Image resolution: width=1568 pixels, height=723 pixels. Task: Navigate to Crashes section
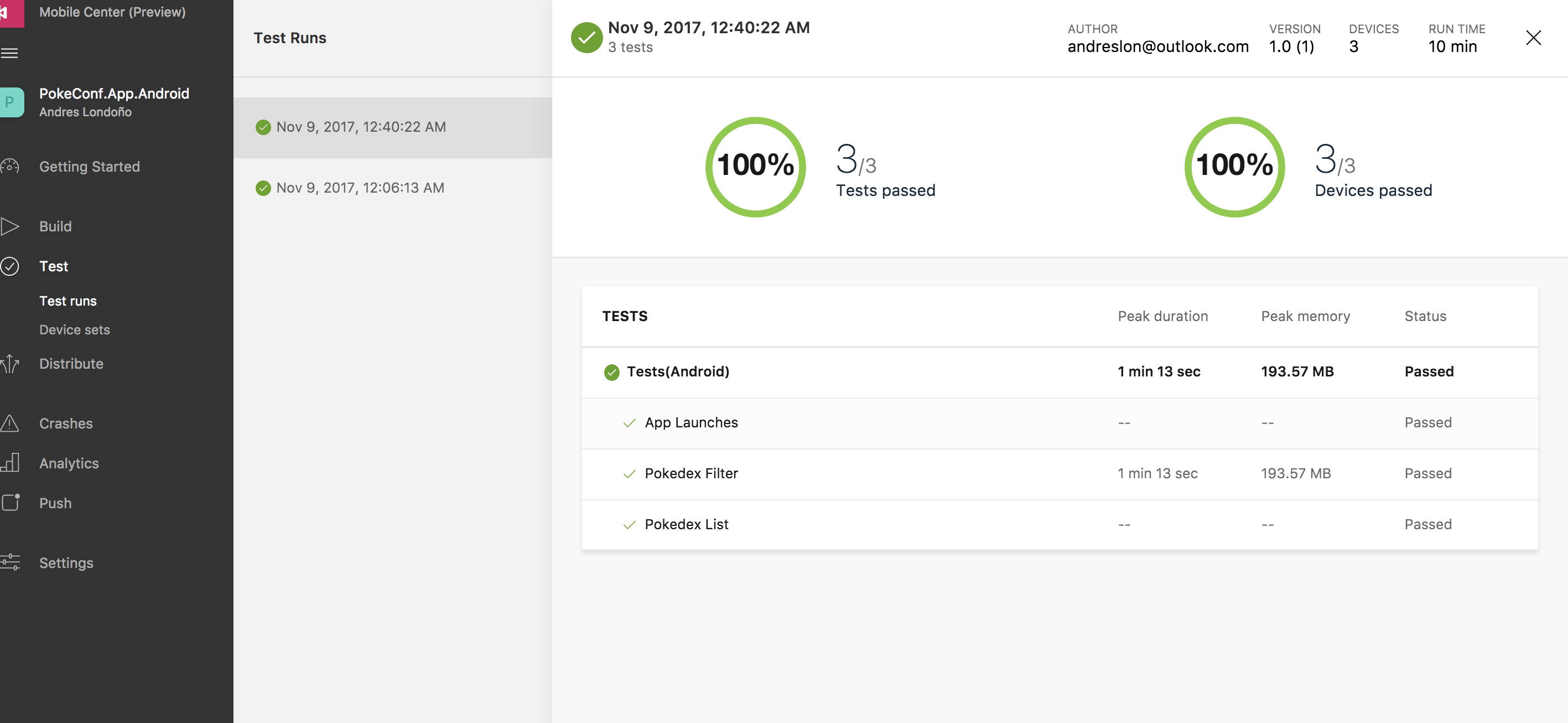click(x=66, y=424)
